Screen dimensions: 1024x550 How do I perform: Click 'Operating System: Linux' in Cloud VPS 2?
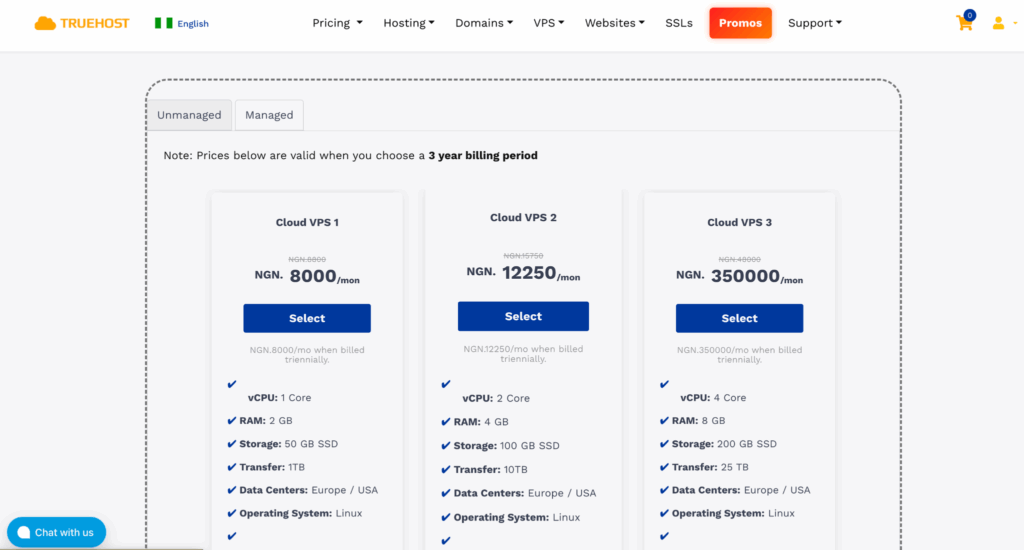(x=517, y=517)
